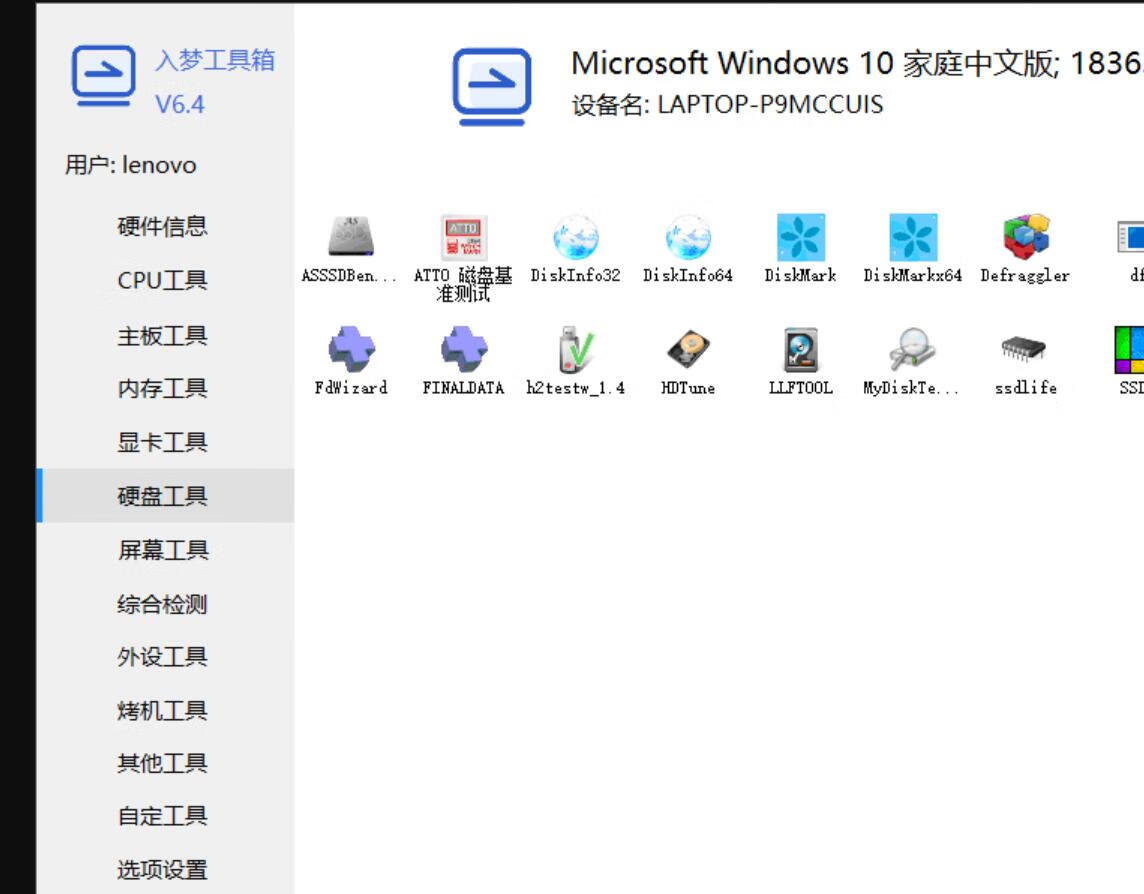Screen dimensions: 1144x894
Task: Open DiskInfo32 tool
Action: pyautogui.click(x=576, y=237)
